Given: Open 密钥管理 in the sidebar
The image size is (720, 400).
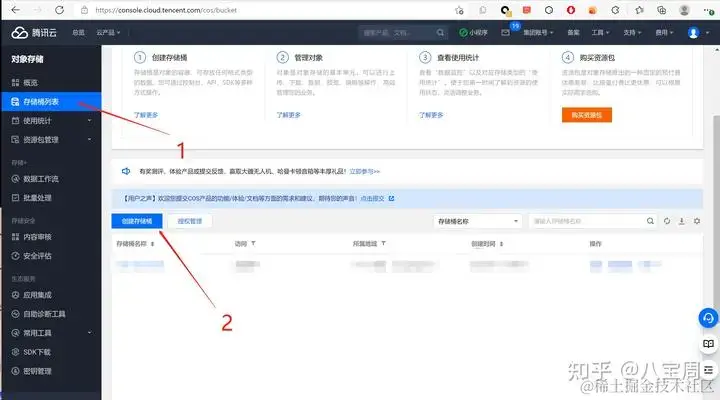Looking at the screenshot, I should (x=51, y=371).
